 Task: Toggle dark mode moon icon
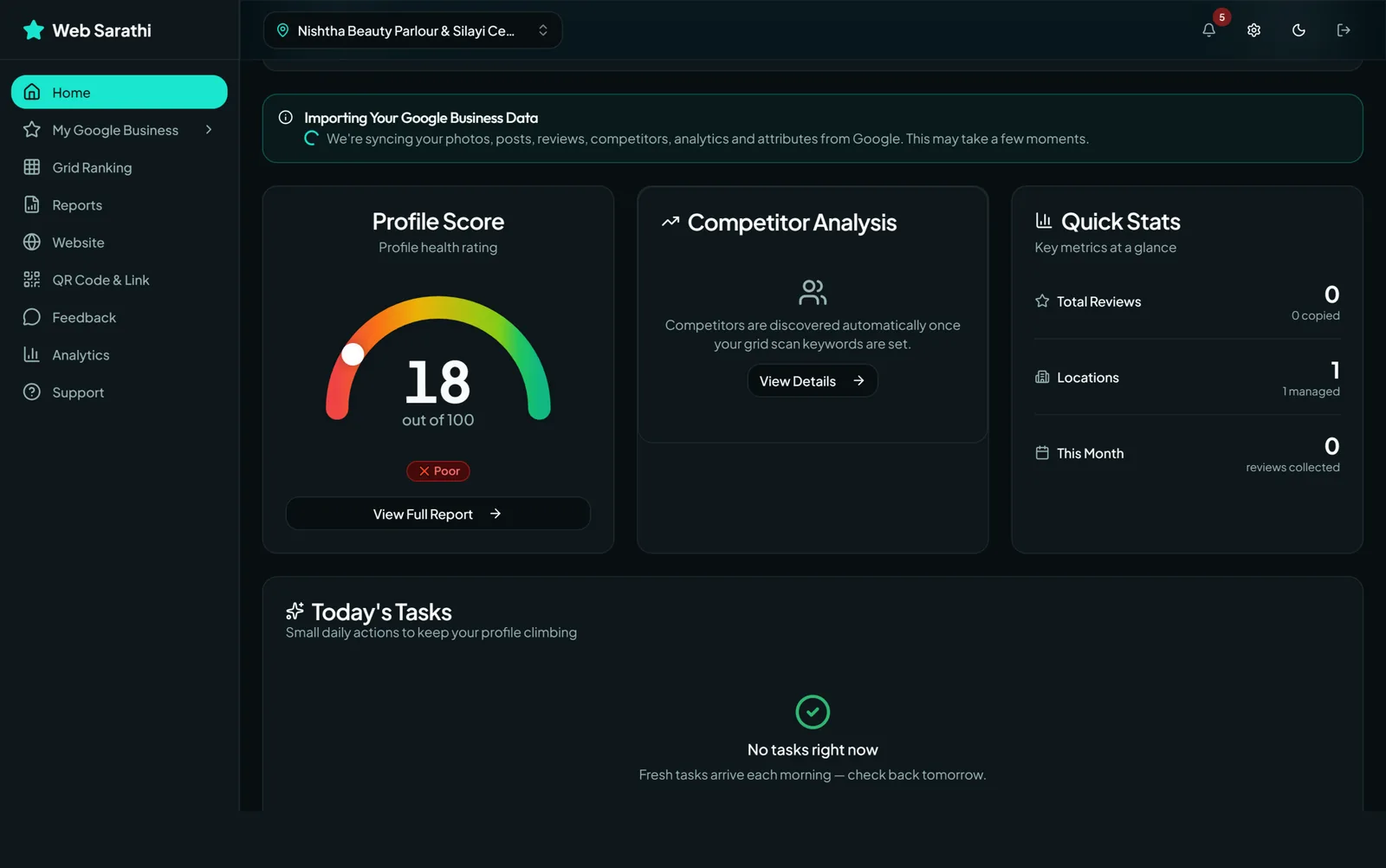pos(1299,30)
